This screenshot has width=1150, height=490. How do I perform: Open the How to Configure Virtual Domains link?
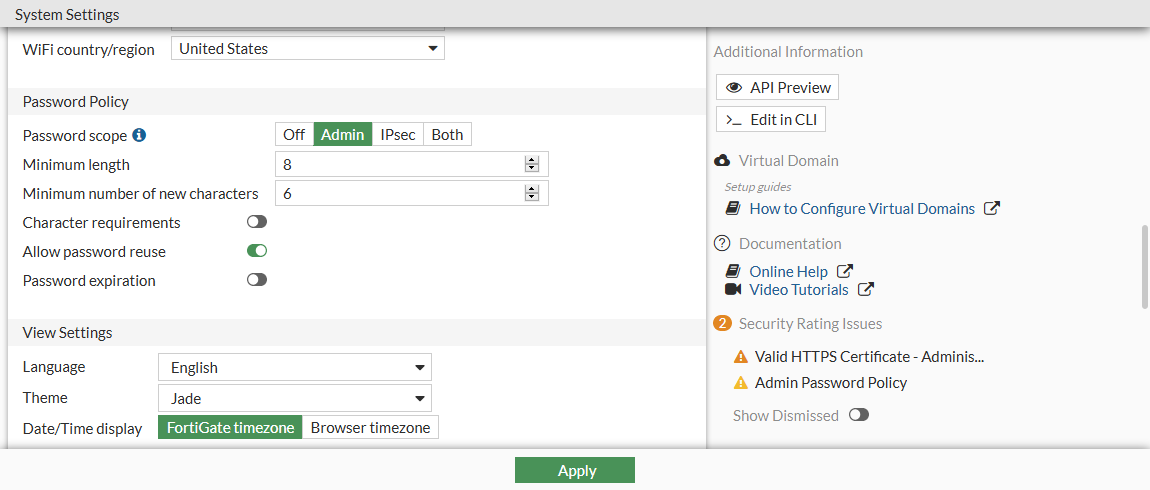point(861,209)
